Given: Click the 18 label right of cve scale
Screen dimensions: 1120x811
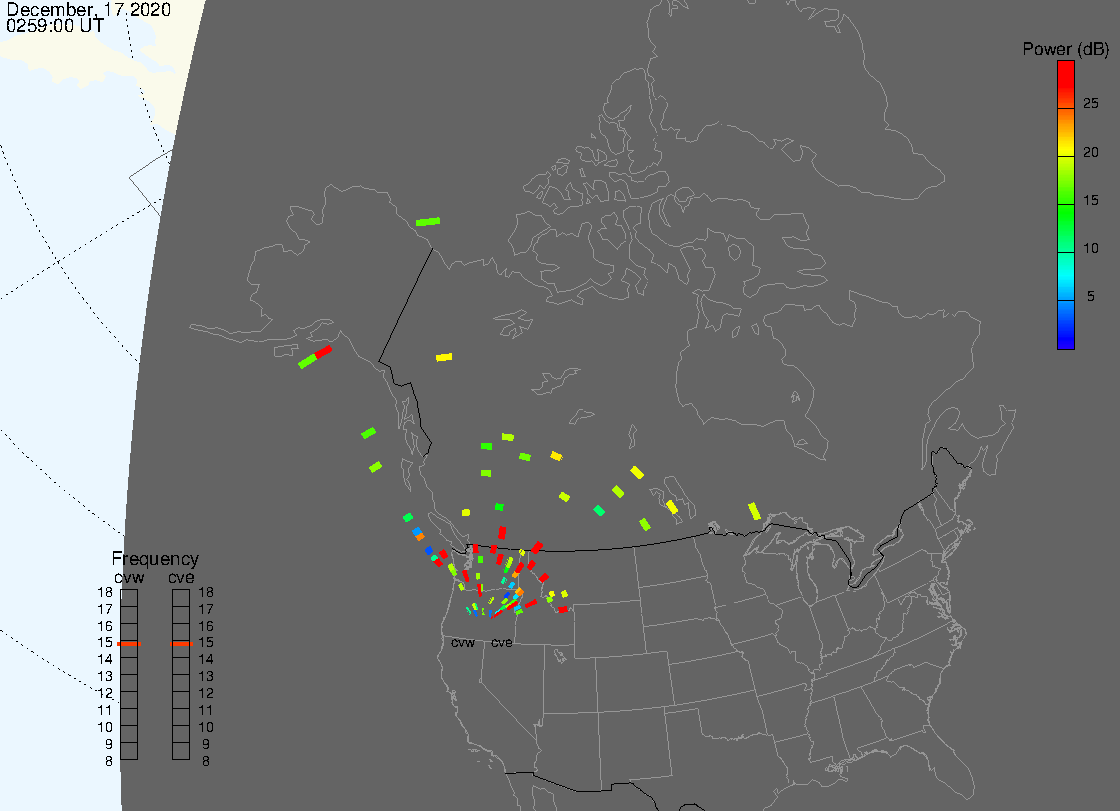Looking at the screenshot, I should [206, 592].
